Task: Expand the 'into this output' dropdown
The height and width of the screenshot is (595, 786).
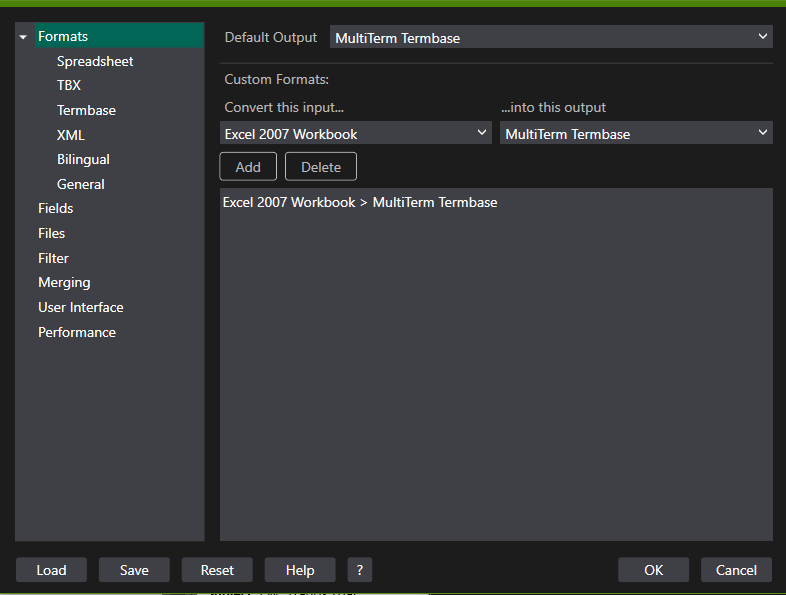Action: point(635,133)
